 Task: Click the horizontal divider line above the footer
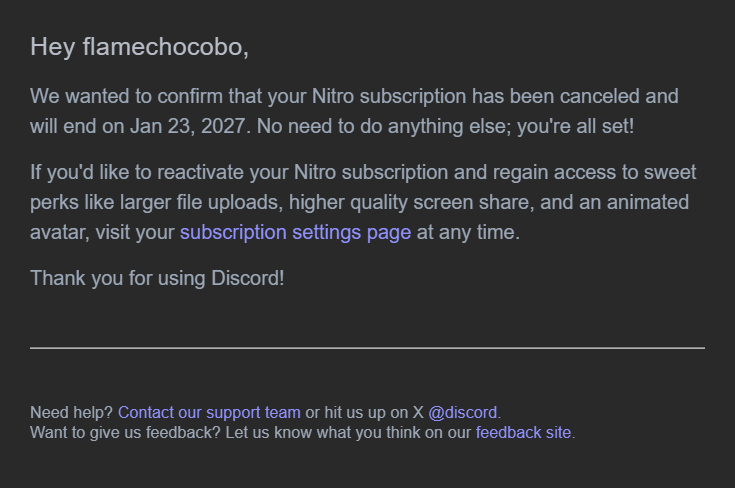pos(367,348)
